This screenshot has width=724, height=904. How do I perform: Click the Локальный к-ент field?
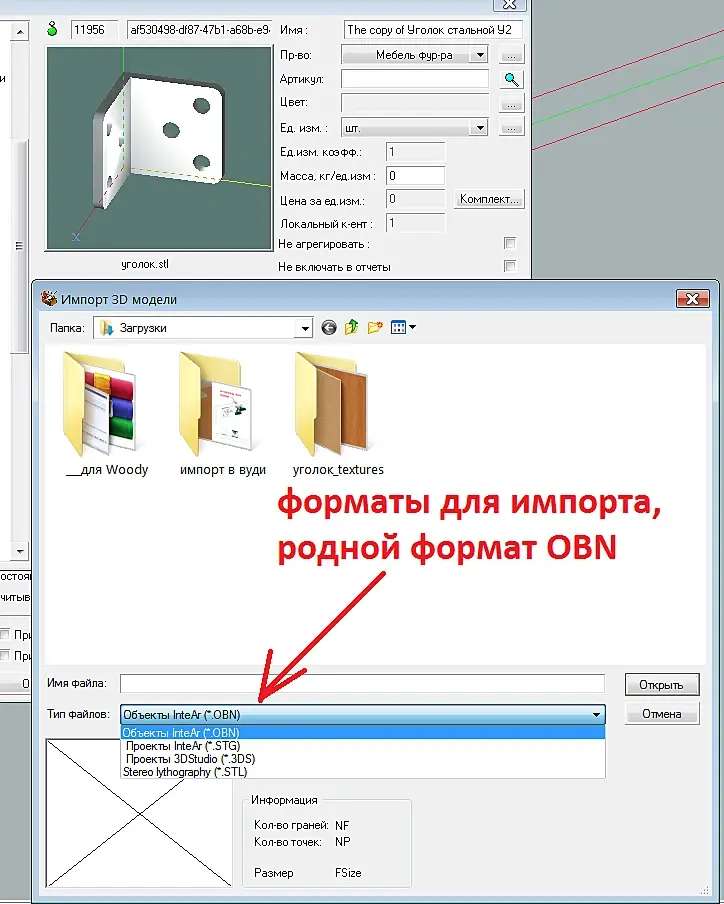coord(415,223)
